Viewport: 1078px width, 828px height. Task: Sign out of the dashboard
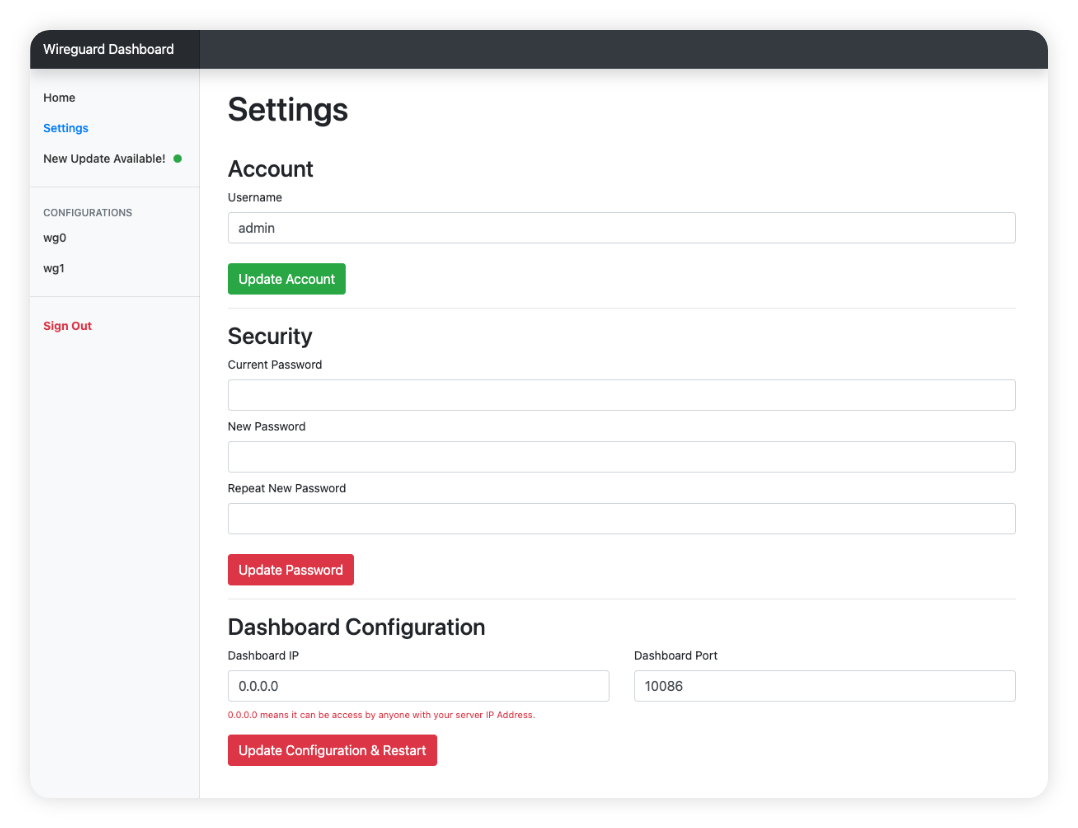coord(67,326)
